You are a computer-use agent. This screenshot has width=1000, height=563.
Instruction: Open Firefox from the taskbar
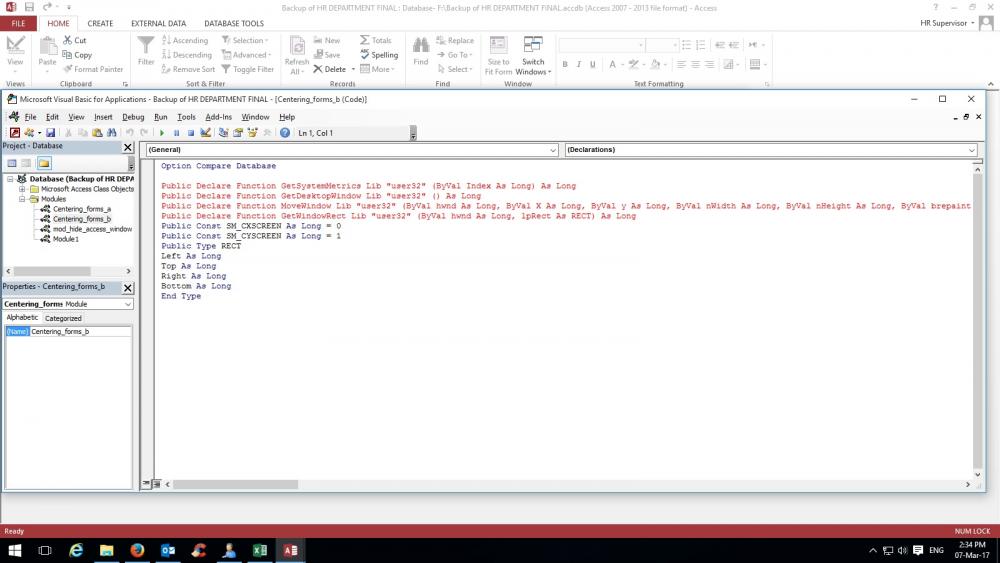pos(137,550)
